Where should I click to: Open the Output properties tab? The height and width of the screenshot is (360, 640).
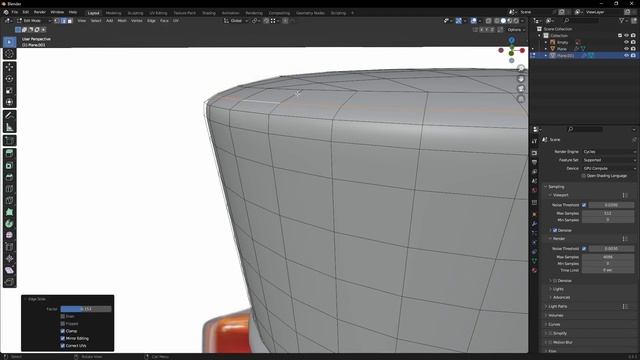tap(534, 162)
